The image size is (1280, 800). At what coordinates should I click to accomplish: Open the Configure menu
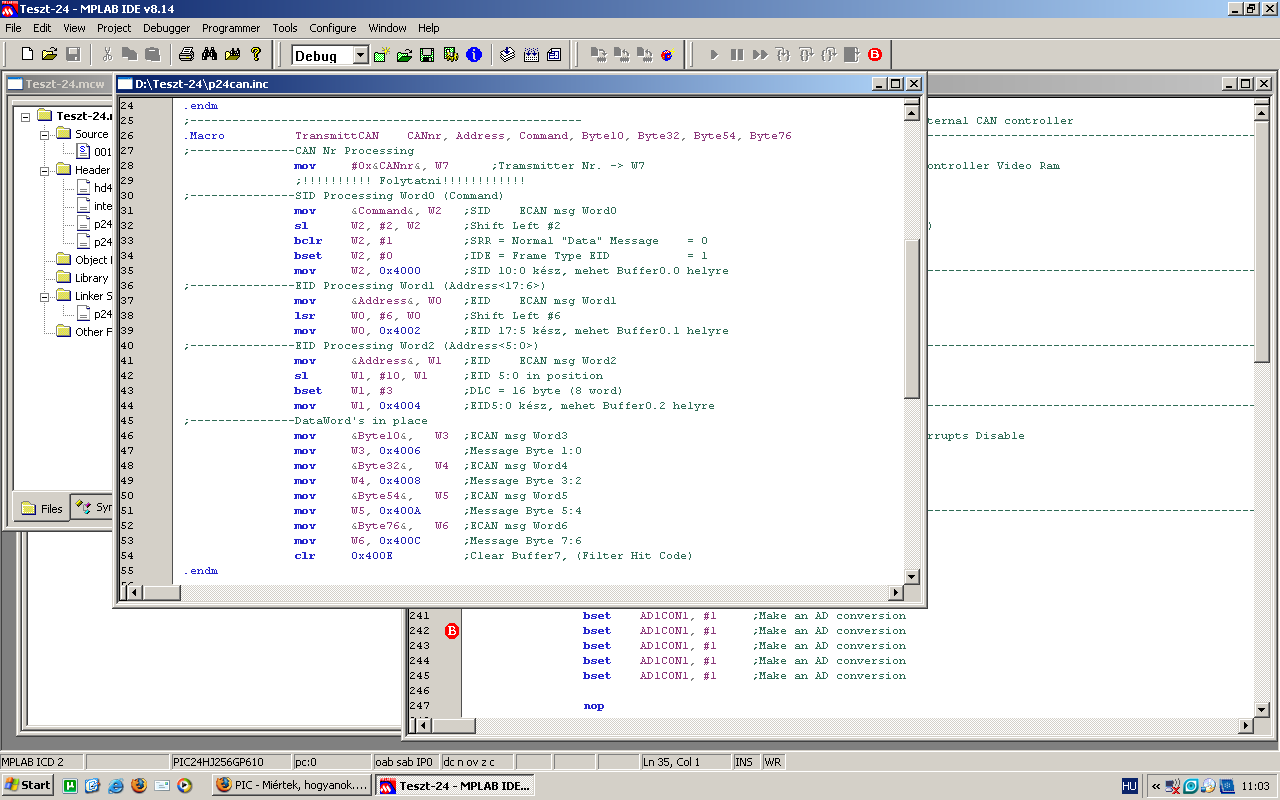pyautogui.click(x=332, y=28)
